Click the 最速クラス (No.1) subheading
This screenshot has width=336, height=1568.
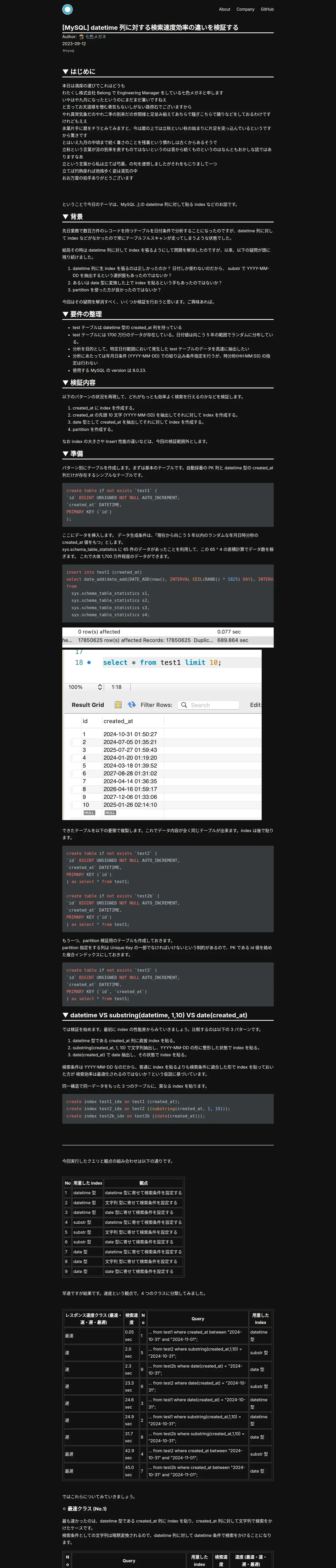coord(87,1508)
